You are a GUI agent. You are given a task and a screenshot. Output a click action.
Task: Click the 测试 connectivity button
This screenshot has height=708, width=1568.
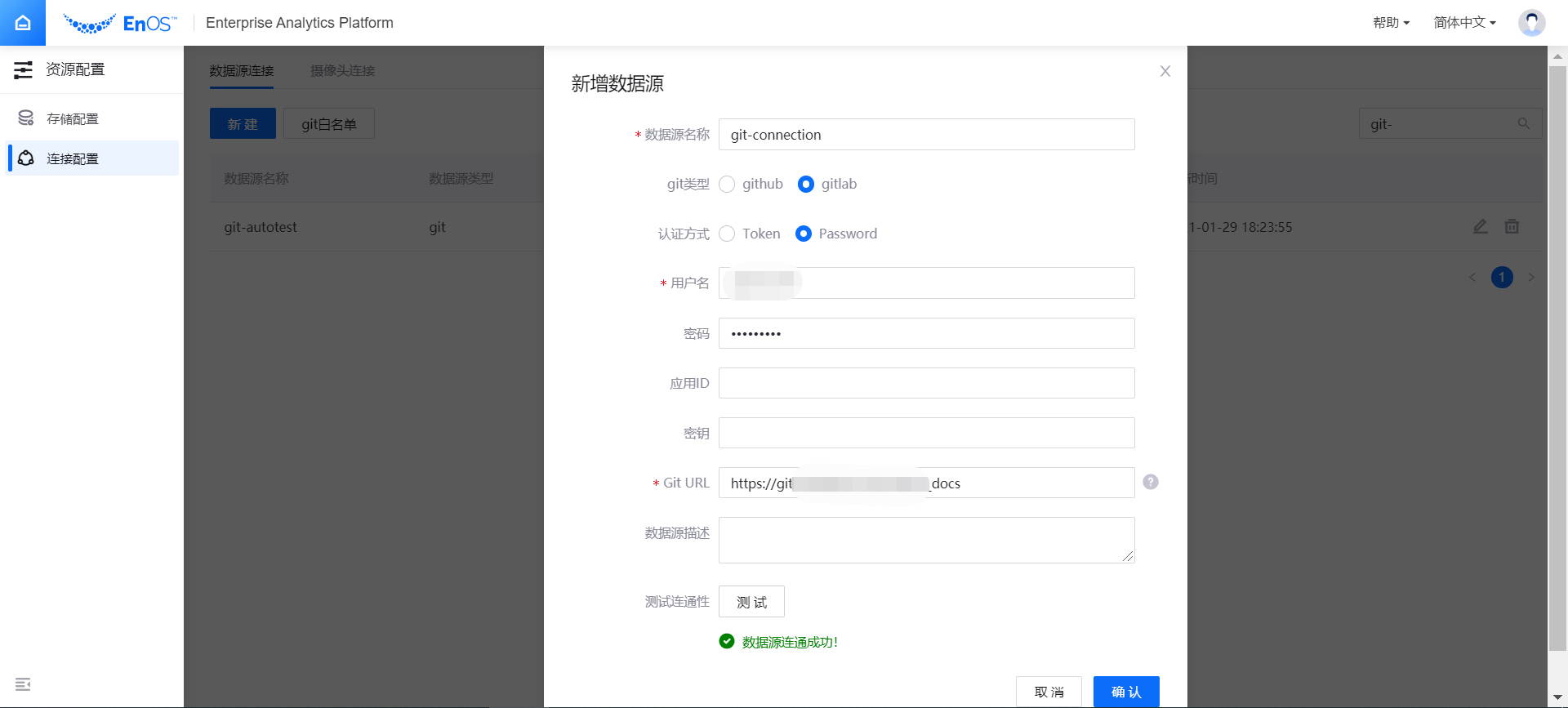(751, 602)
